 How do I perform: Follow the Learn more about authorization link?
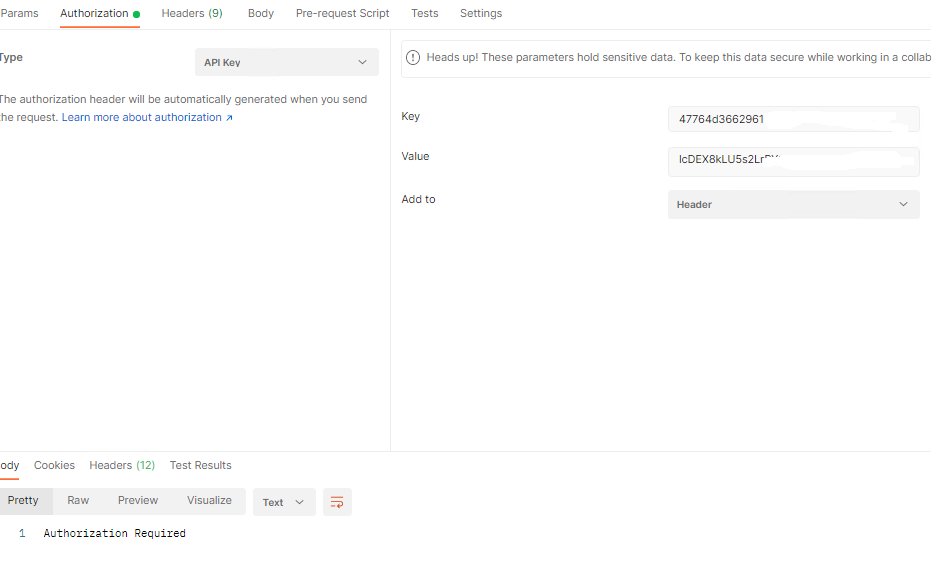coord(147,117)
